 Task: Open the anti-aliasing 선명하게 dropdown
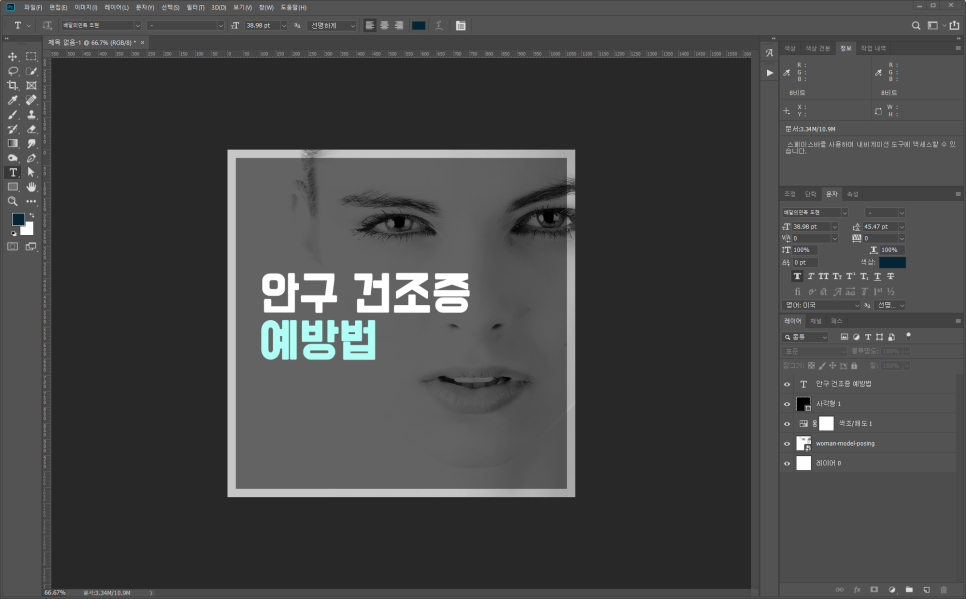pos(351,25)
